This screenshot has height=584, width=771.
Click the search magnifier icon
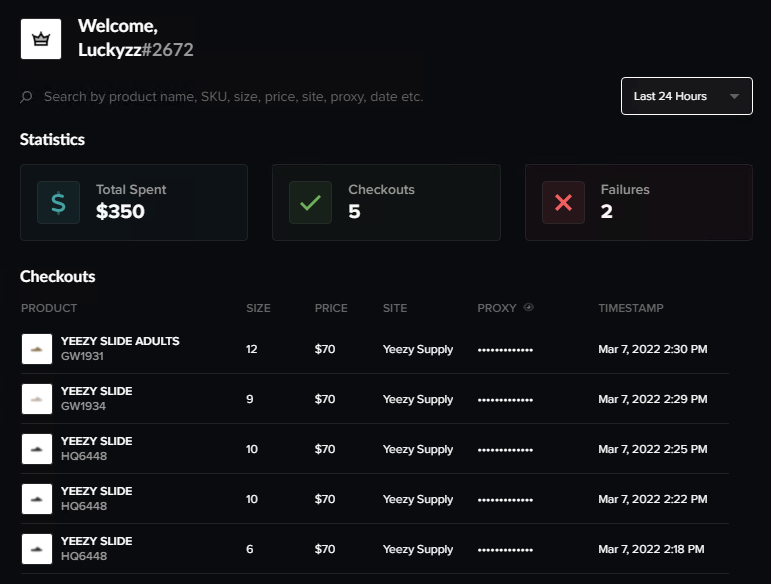click(27, 97)
